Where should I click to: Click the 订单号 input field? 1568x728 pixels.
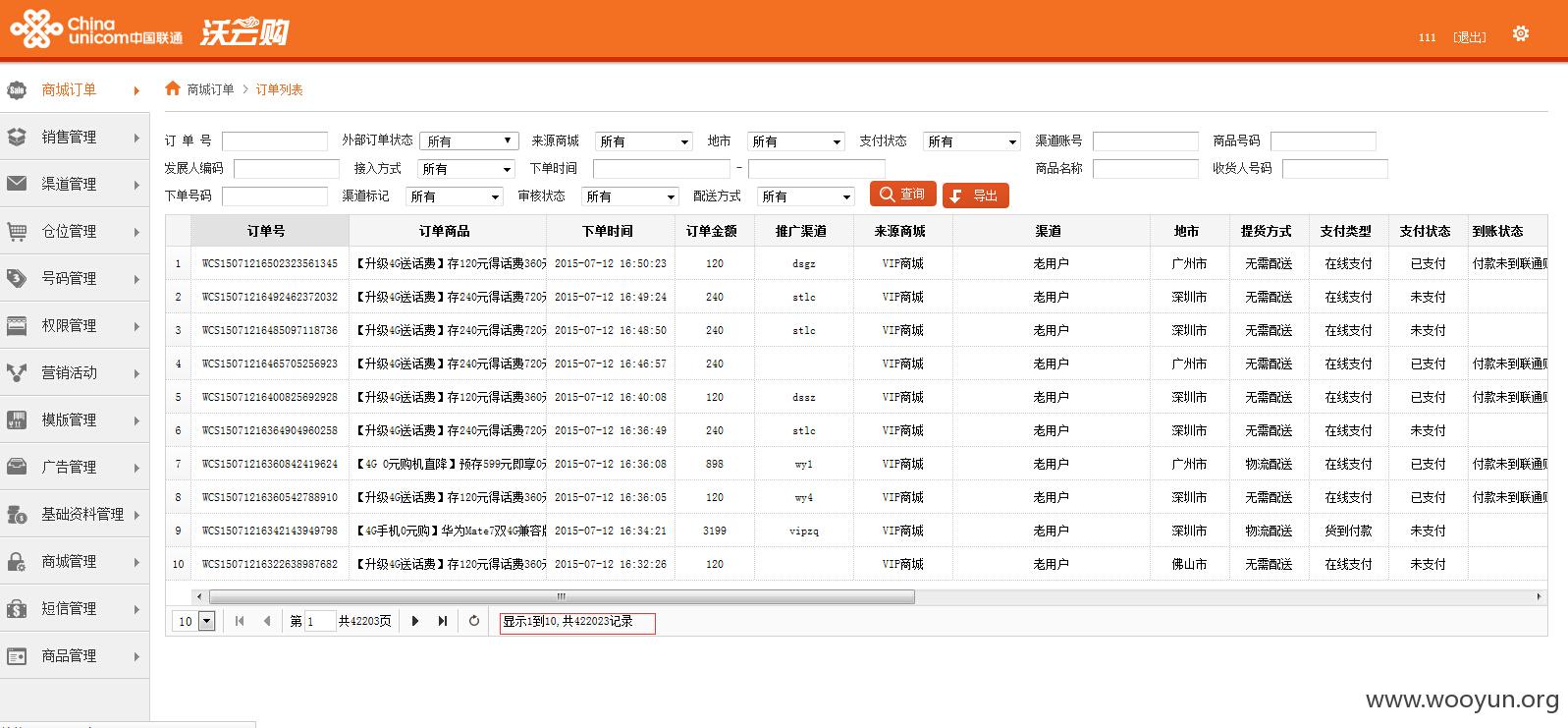point(275,141)
